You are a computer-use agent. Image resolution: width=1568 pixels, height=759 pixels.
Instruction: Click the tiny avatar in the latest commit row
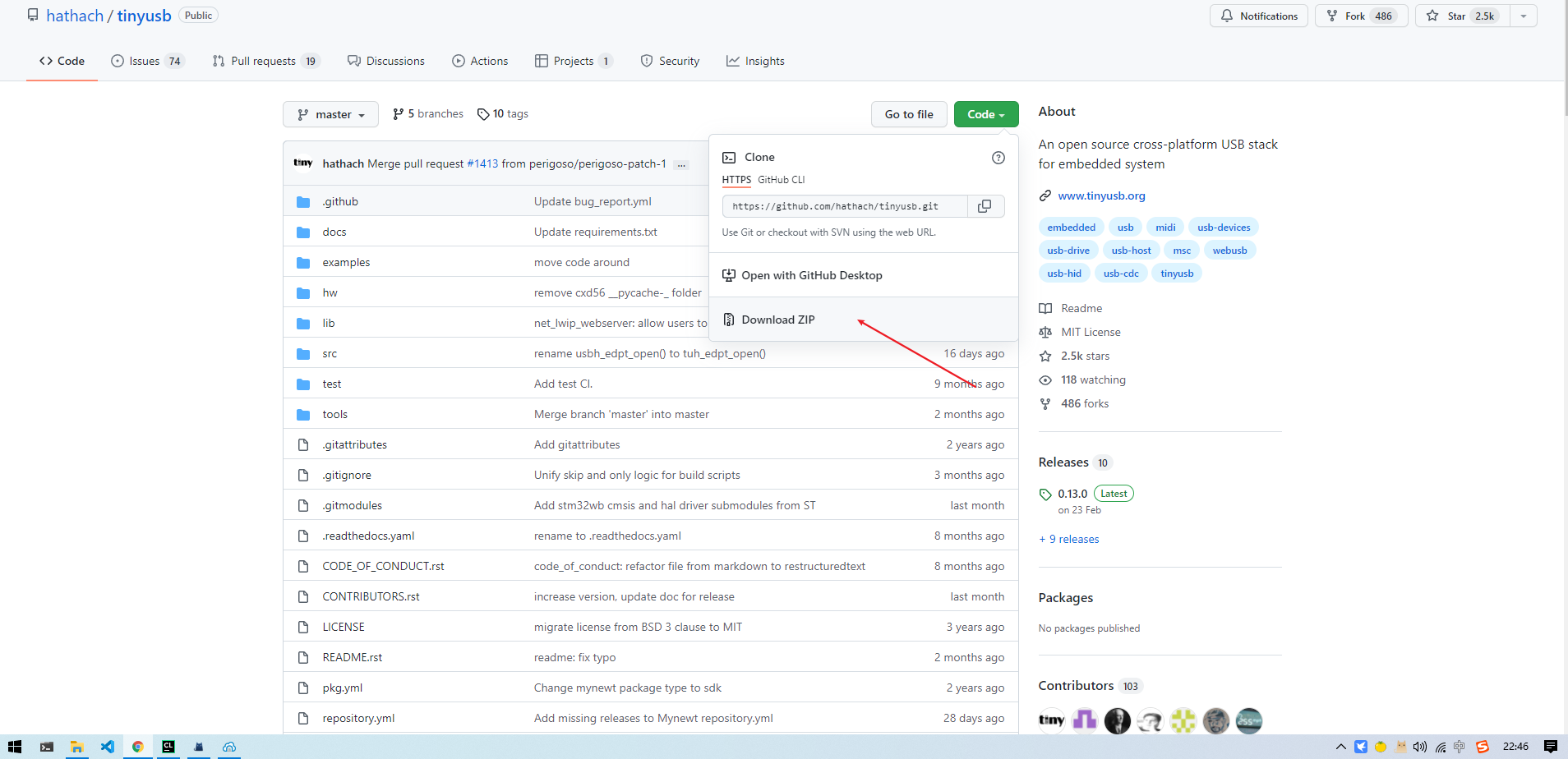[x=303, y=163]
